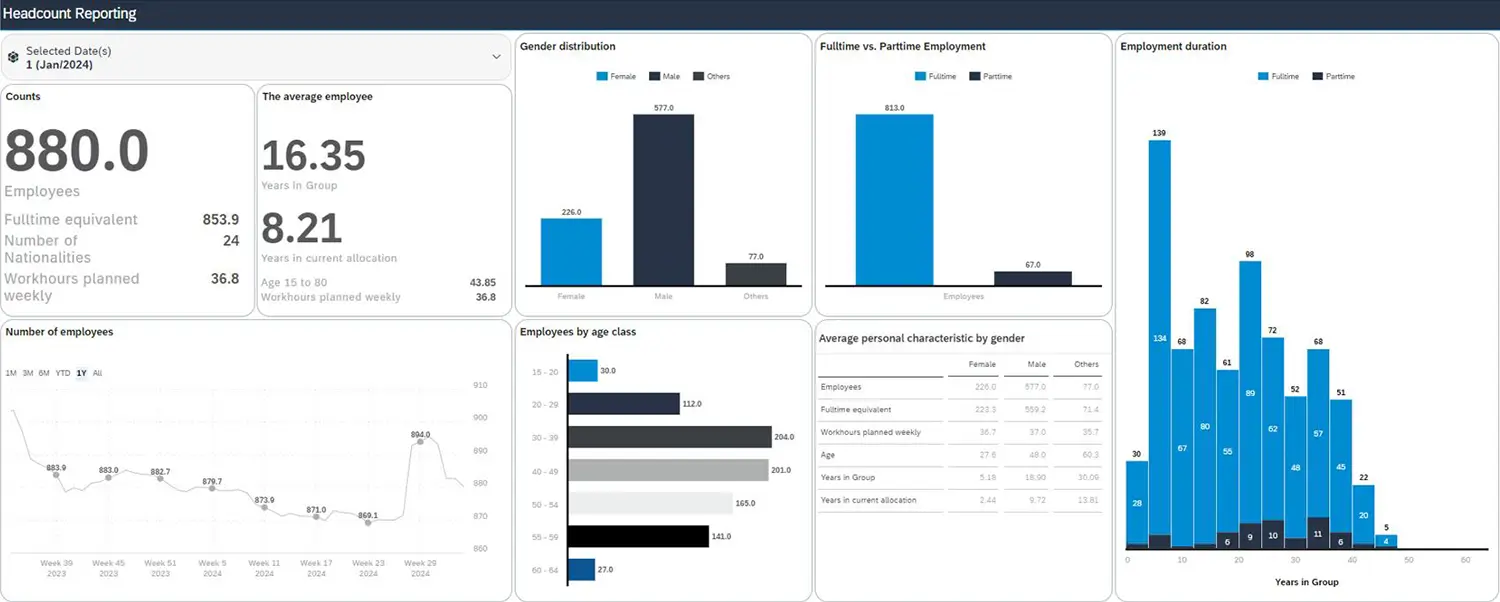Toggle the Male legend swatch in Gender distribution
1500x602 pixels.
[x=654, y=76]
